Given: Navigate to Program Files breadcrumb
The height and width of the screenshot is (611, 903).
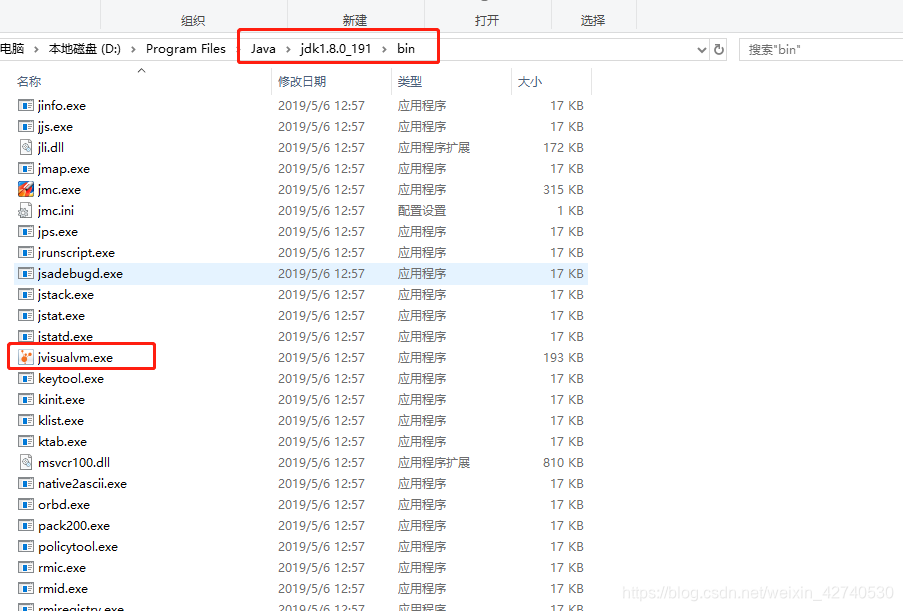Looking at the screenshot, I should pyautogui.click(x=185, y=49).
